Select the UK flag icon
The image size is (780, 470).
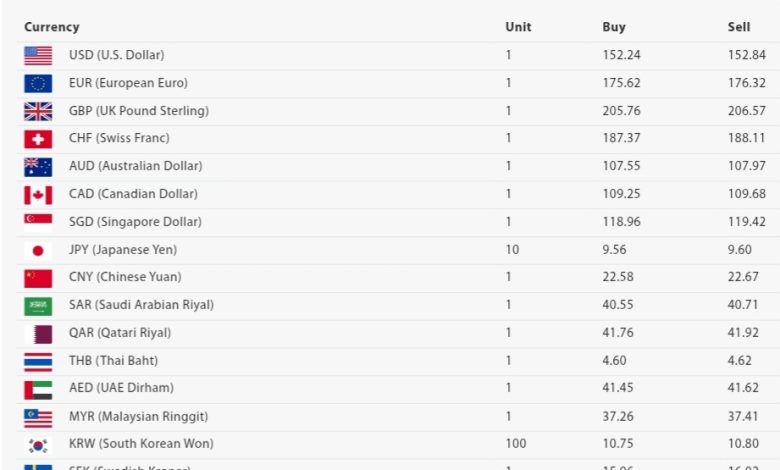[38, 111]
